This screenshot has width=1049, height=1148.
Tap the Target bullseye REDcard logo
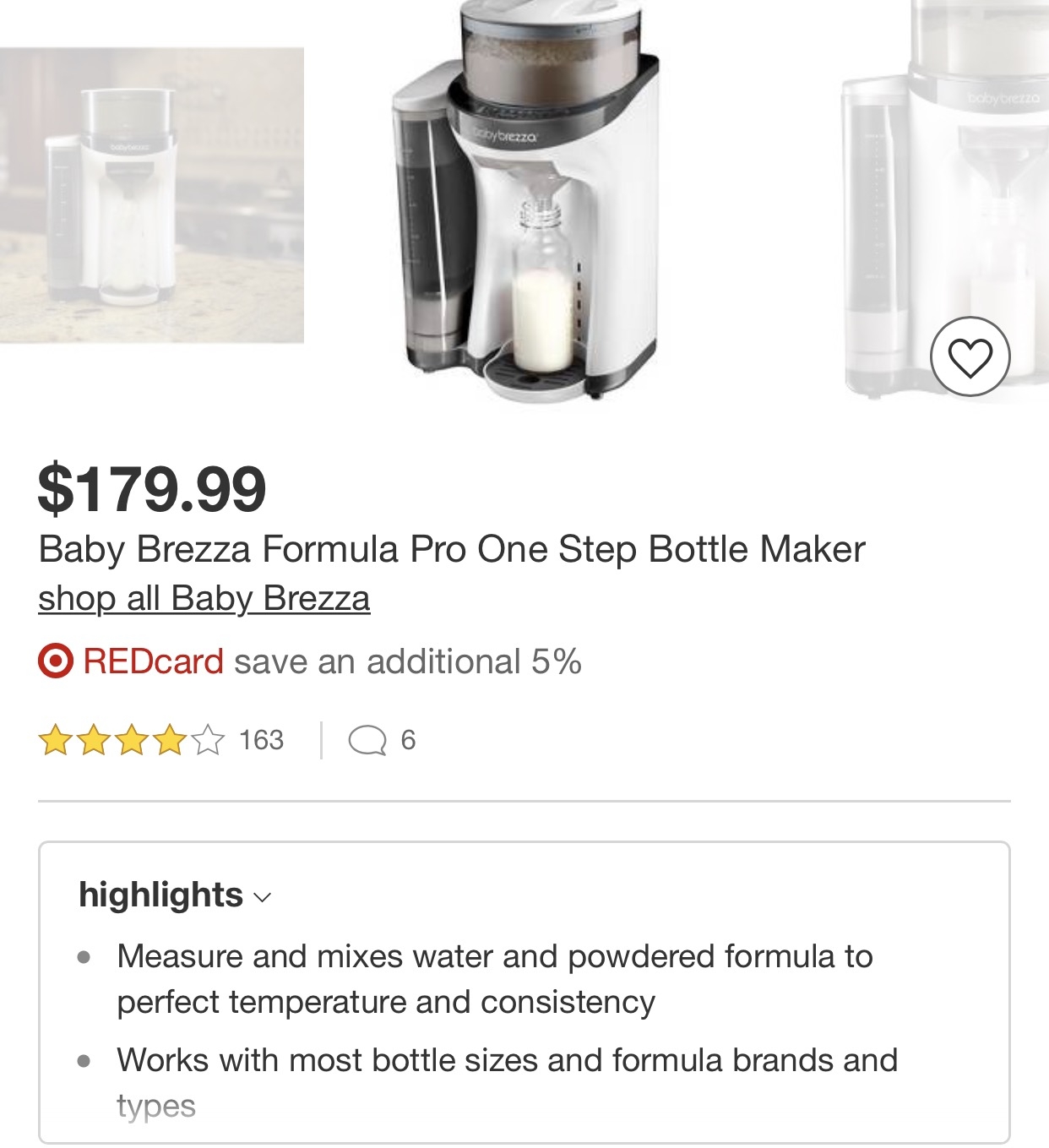(x=56, y=661)
